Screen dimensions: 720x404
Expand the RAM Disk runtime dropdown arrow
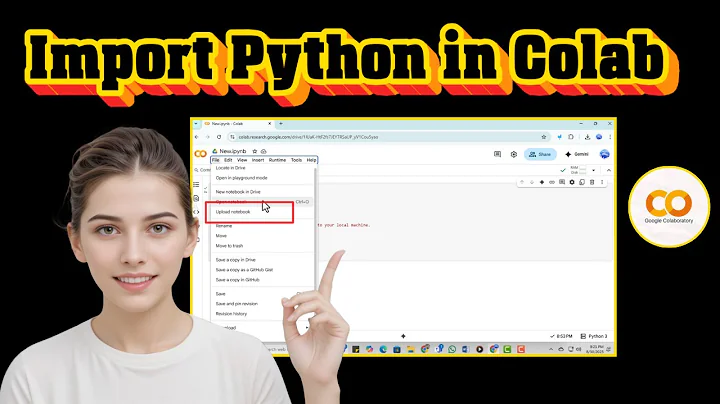[x=593, y=170]
